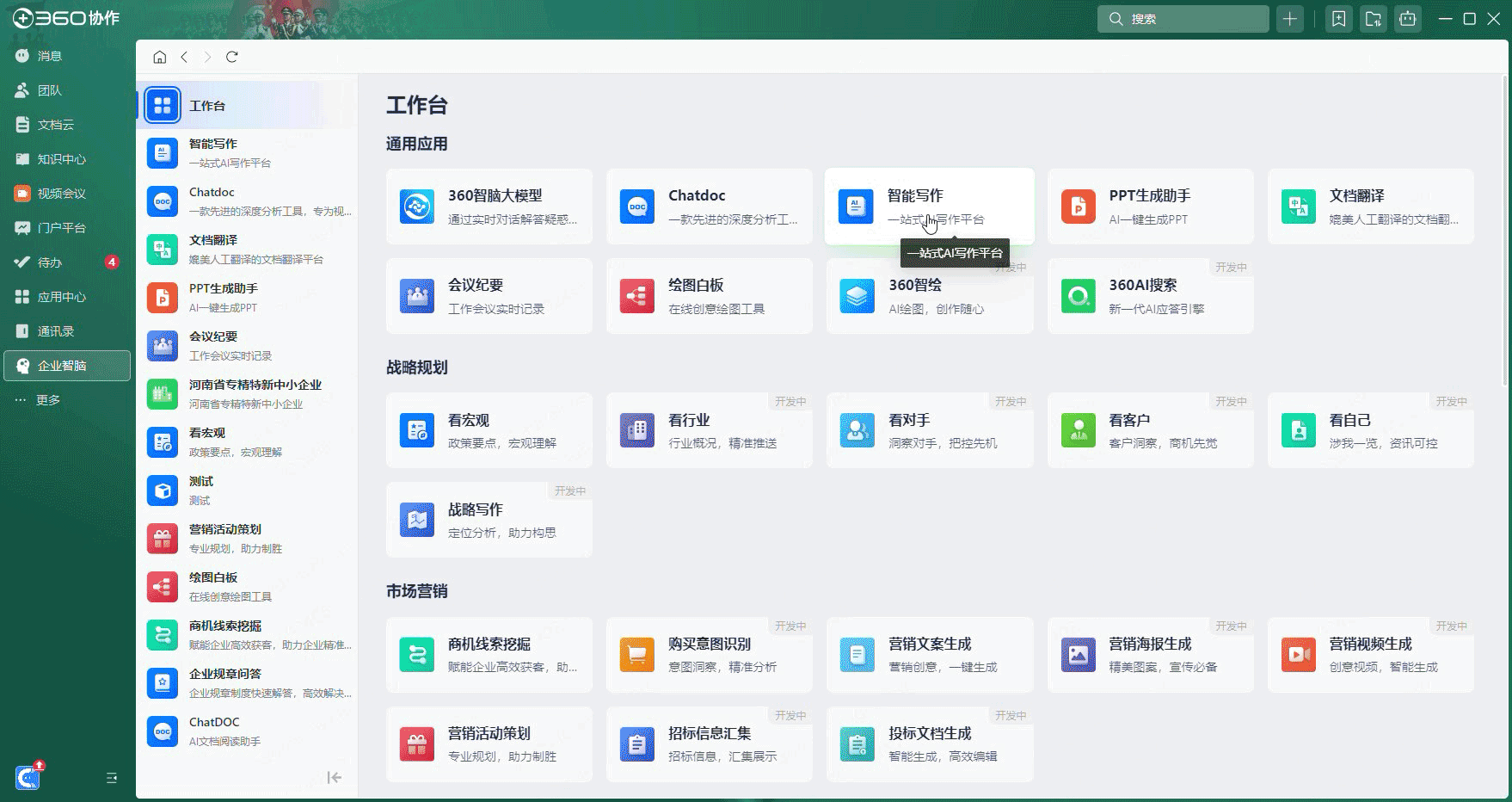
Task: Click the user avatar at bottom left
Action: 28,778
